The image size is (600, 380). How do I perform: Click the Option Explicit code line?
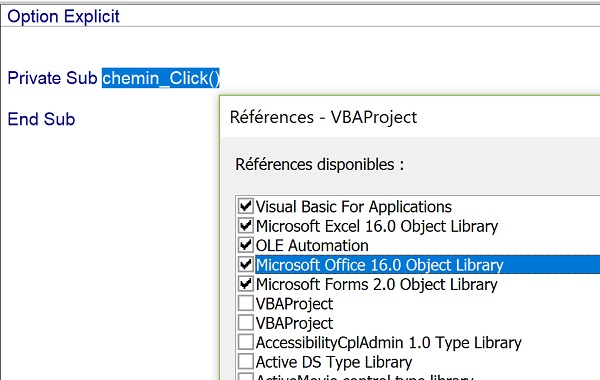click(64, 16)
